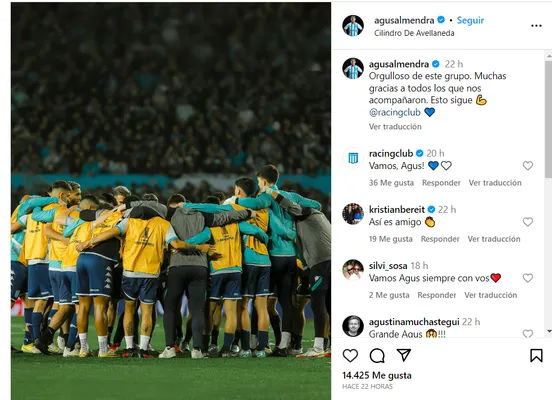Screen dimensions: 552x400
Task: Open the three-dot more options menu
Action: [536, 26]
